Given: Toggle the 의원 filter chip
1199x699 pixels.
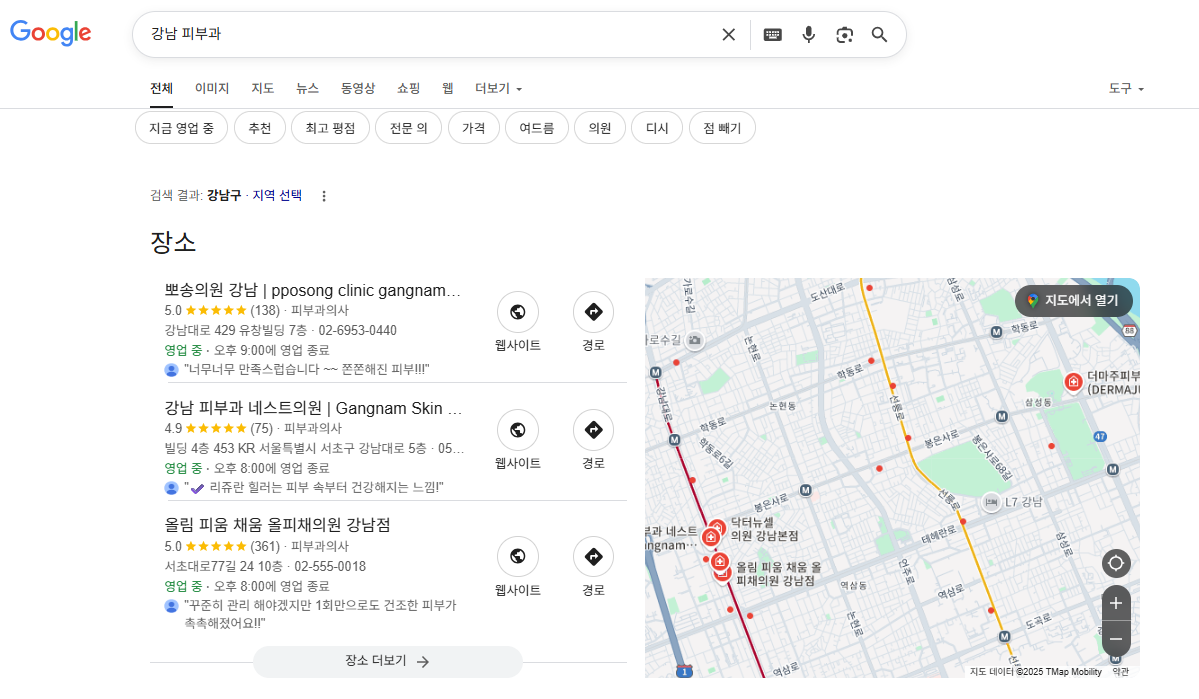Looking at the screenshot, I should (600, 128).
